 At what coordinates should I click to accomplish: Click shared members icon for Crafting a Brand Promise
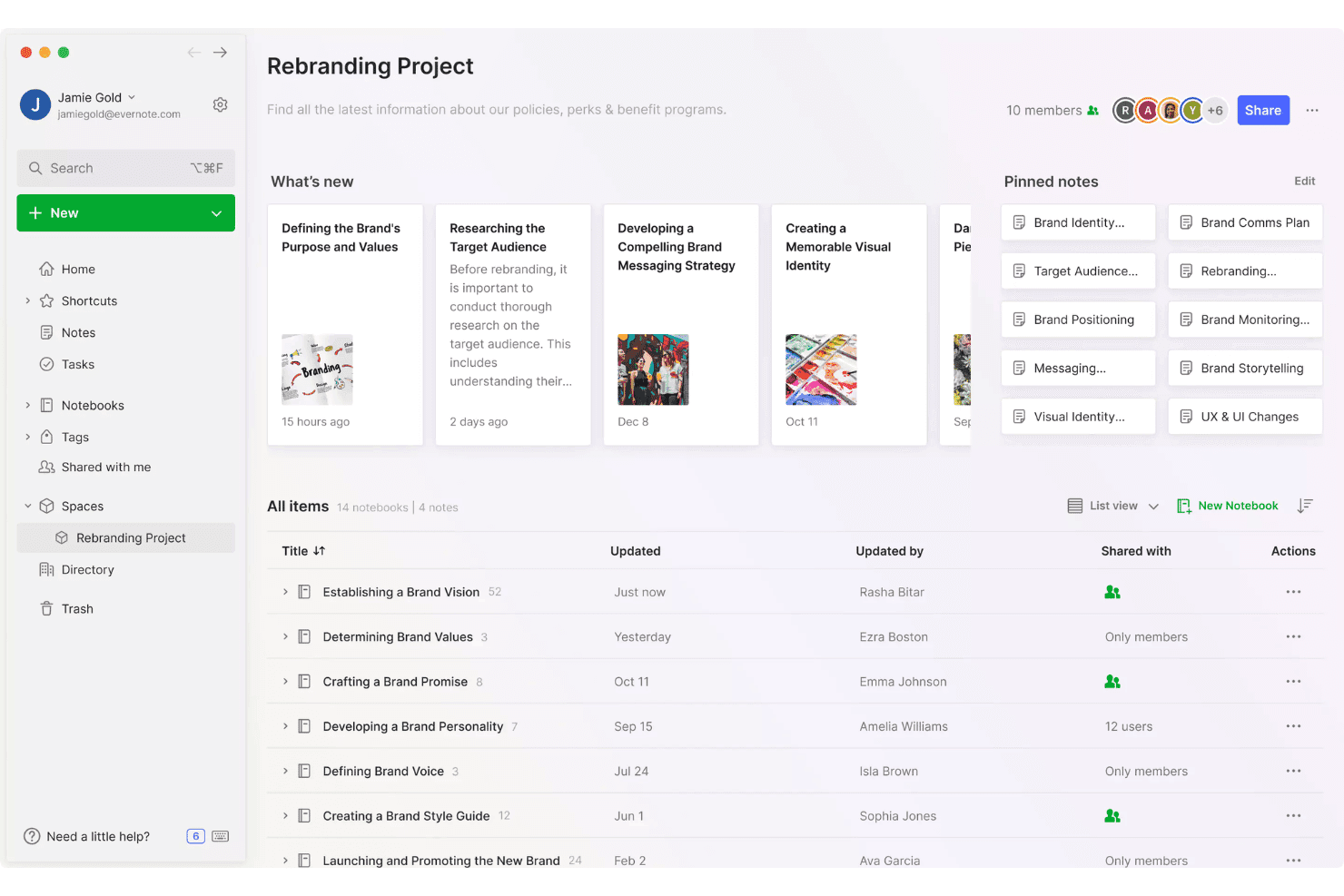tap(1112, 682)
